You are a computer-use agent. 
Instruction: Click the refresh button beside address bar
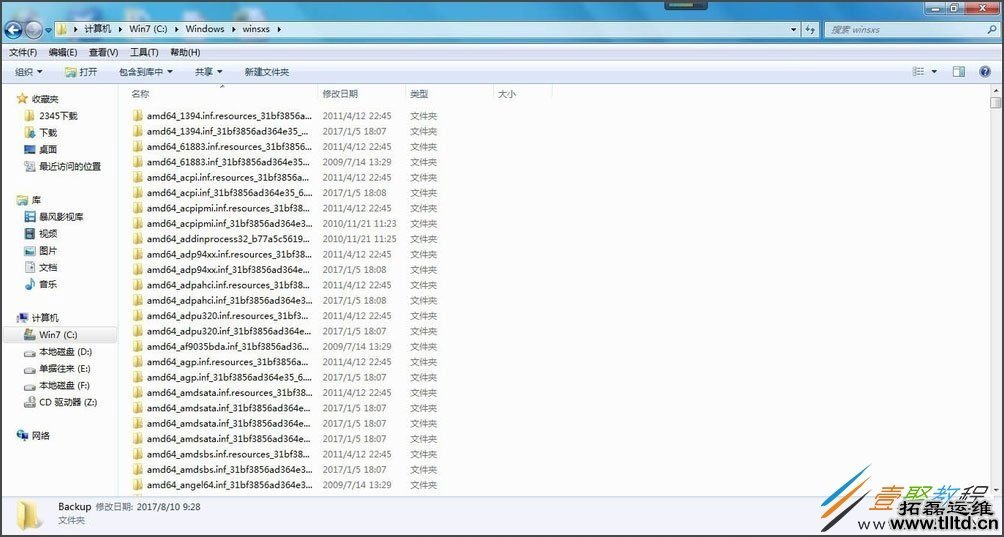(x=811, y=29)
